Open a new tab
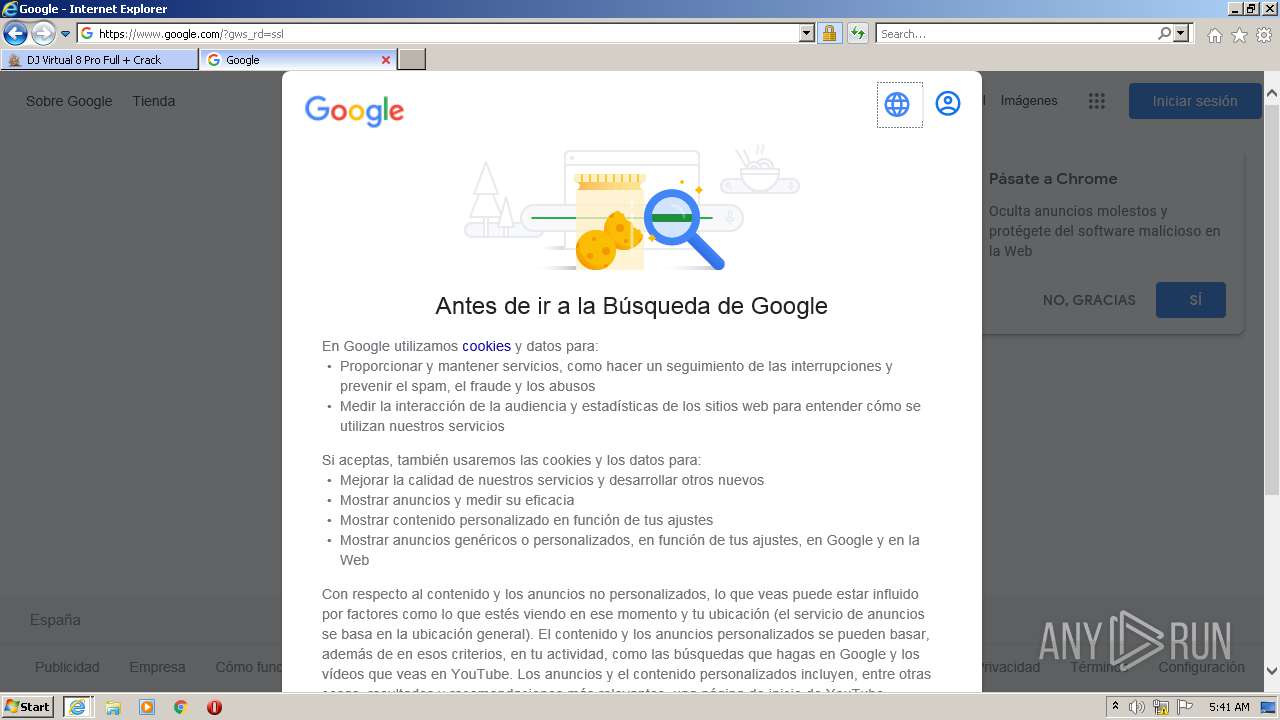Viewport: 1280px width, 720px height. click(x=412, y=60)
